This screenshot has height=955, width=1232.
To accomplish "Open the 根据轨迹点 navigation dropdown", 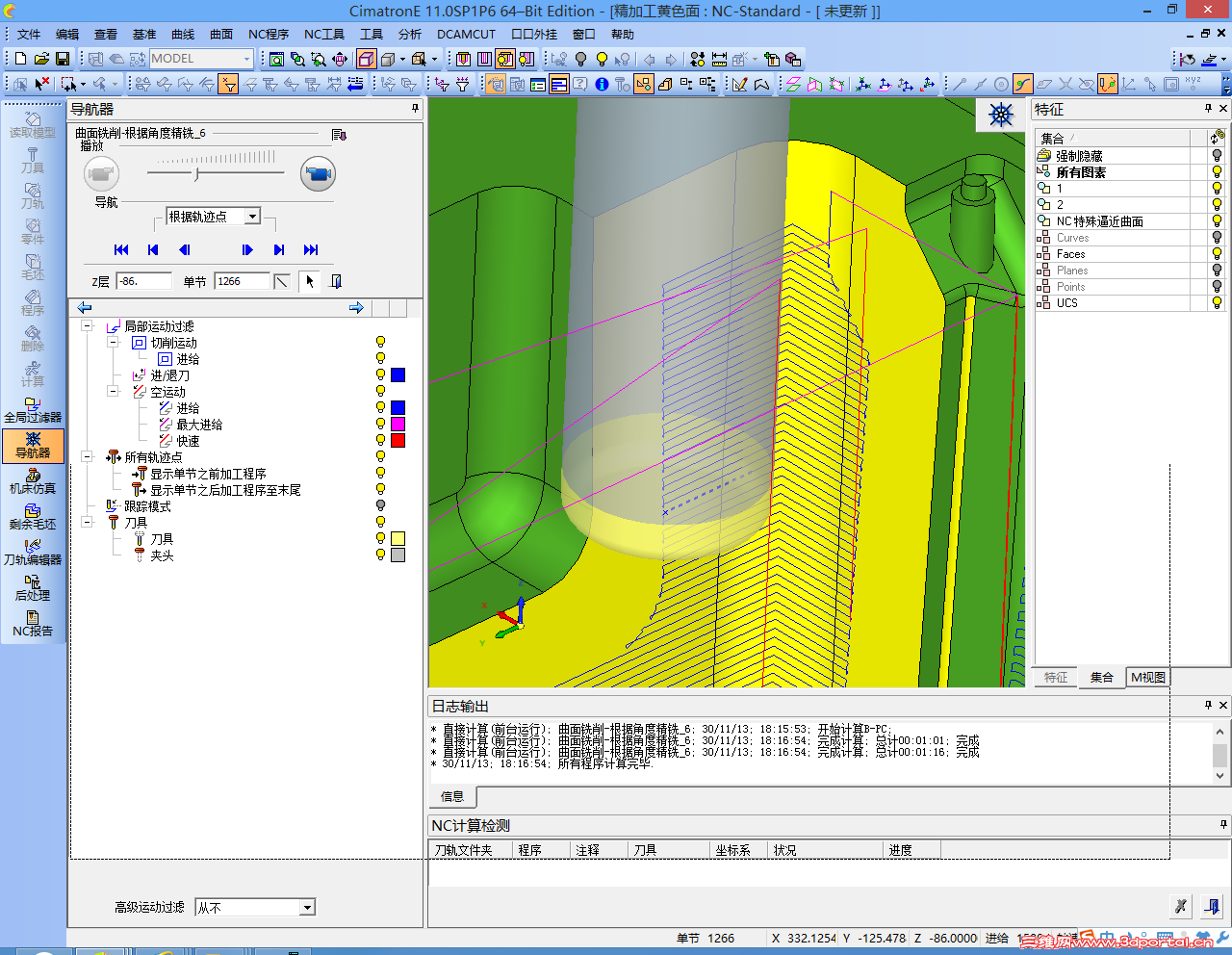I will click(x=252, y=217).
